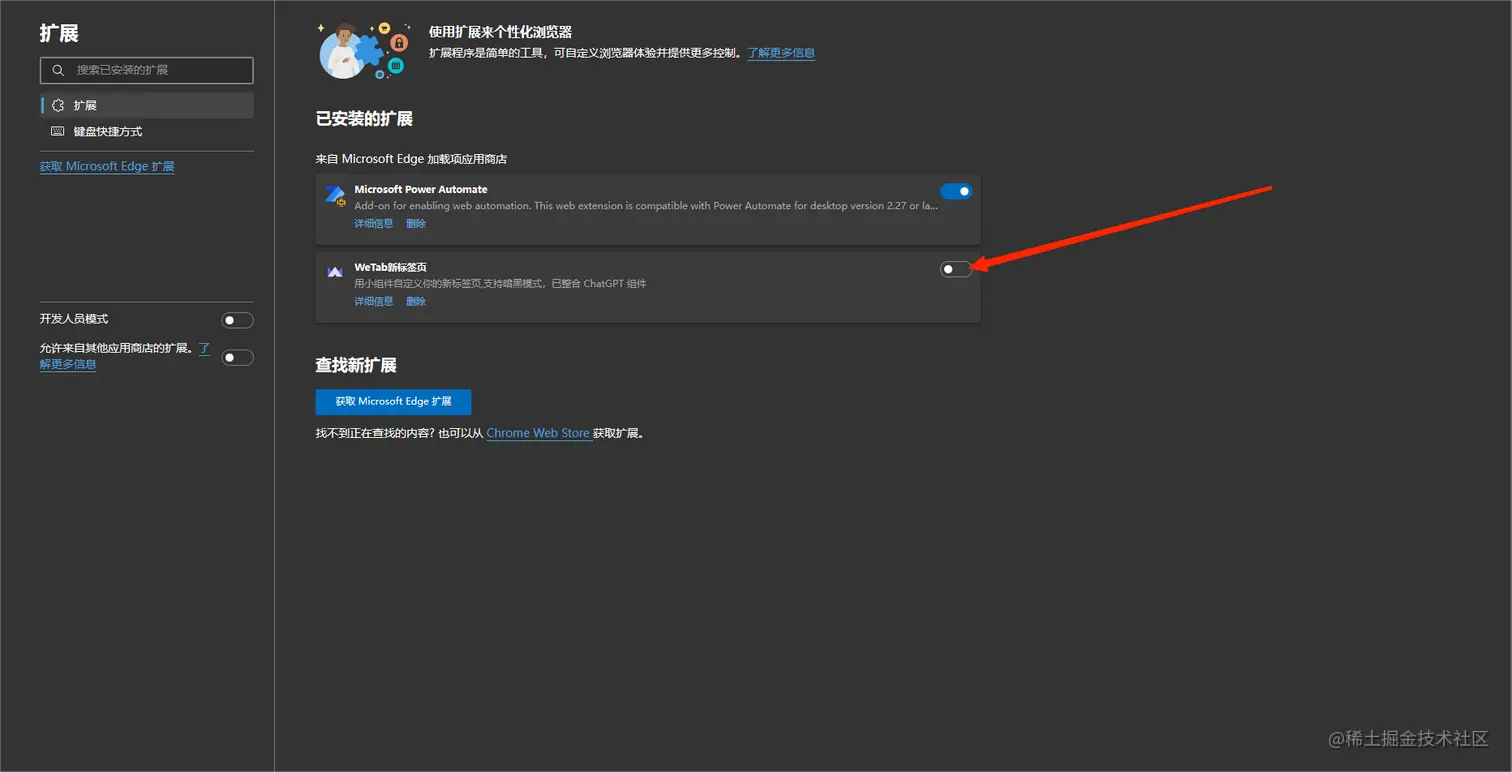The width and height of the screenshot is (1512, 772).
Task: Click the 使用扩展来个性化浏览器 heading
Action: 500,33
